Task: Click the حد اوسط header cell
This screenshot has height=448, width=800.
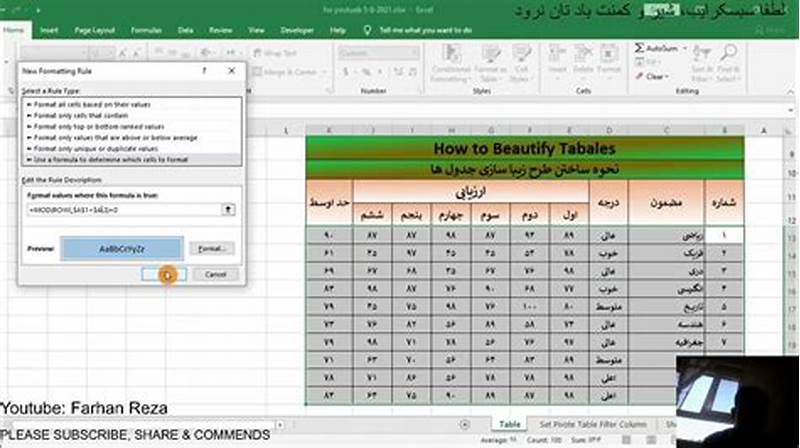Action: (x=329, y=203)
